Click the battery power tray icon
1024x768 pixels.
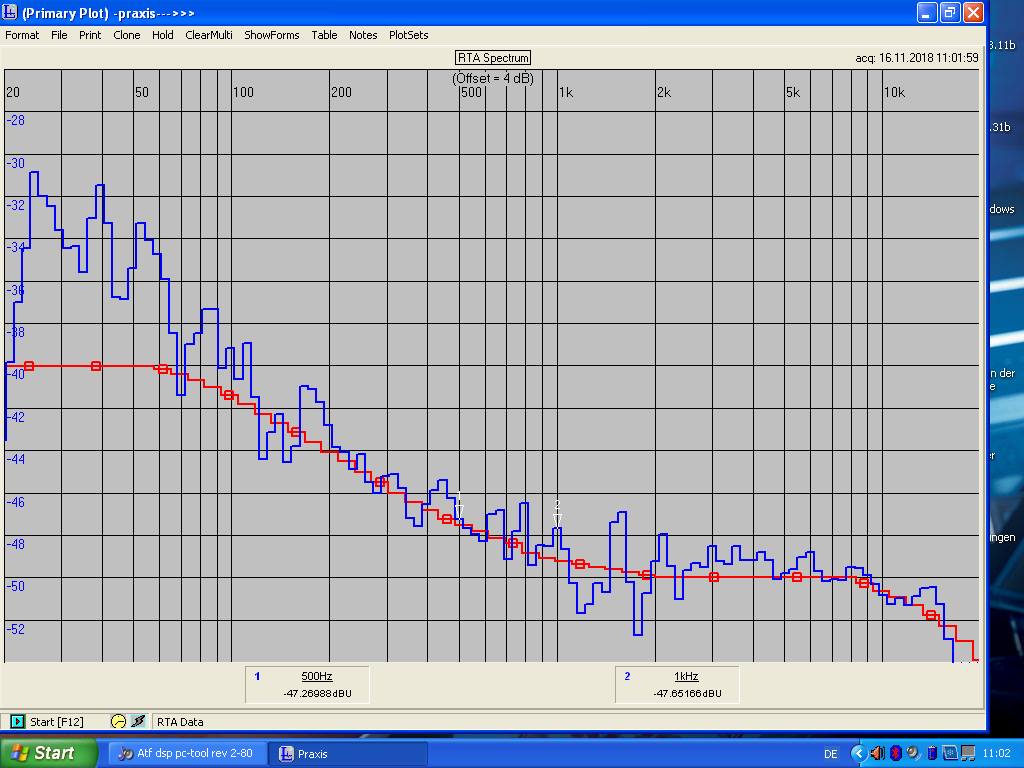932,753
